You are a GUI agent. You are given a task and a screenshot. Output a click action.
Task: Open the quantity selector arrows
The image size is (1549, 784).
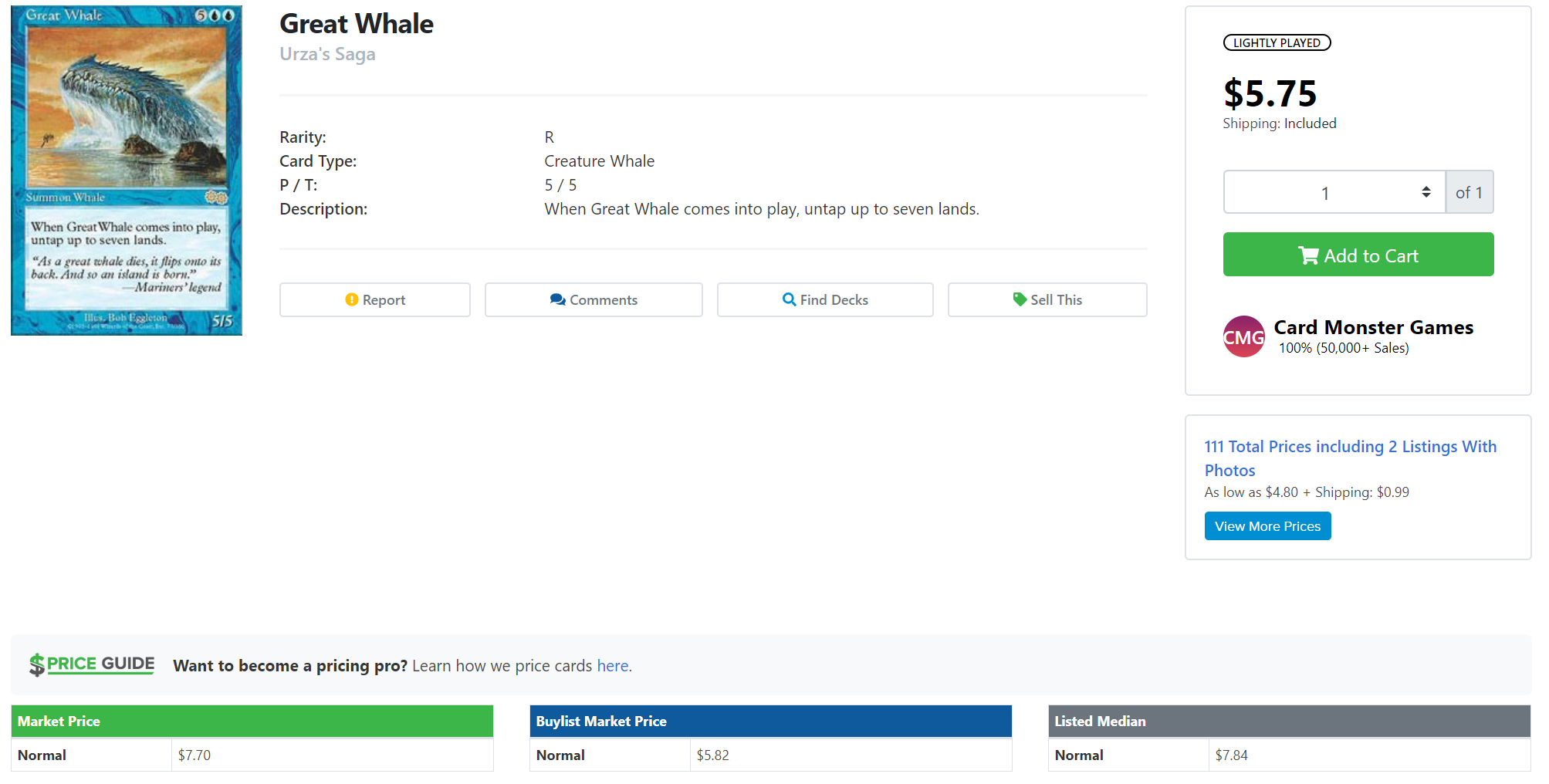[x=1426, y=192]
